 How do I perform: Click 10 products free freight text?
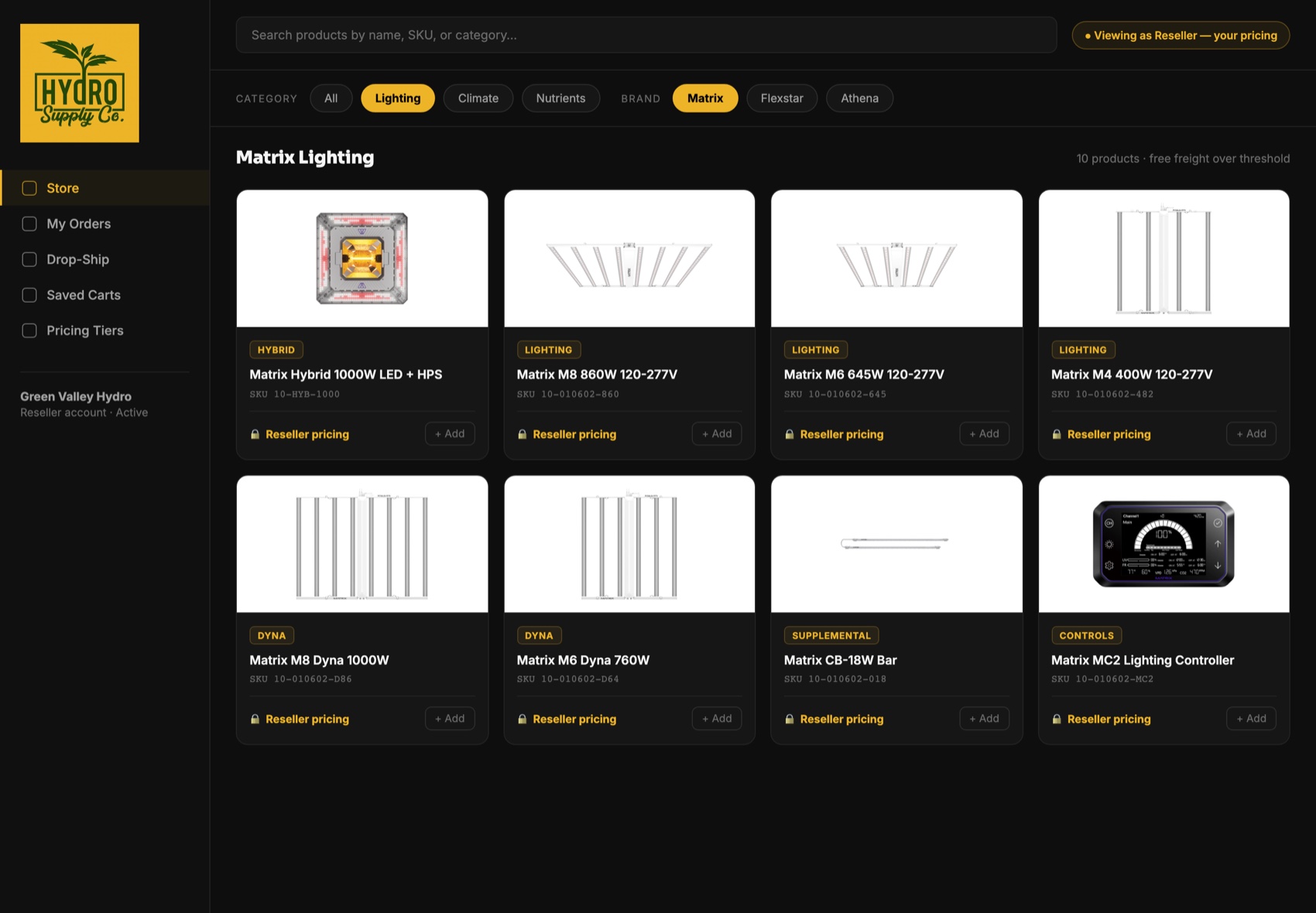(1183, 159)
